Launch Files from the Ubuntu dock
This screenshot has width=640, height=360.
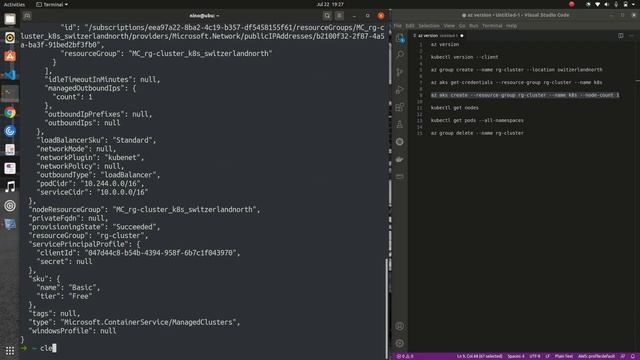[x=10, y=19]
